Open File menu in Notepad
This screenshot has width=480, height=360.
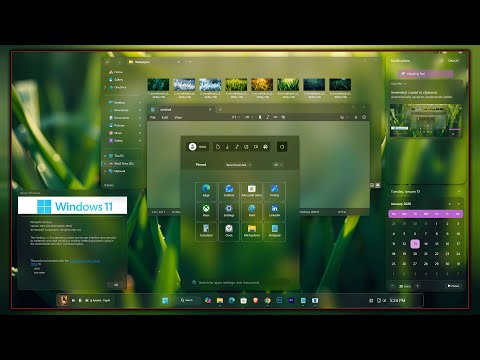[x=153, y=117]
